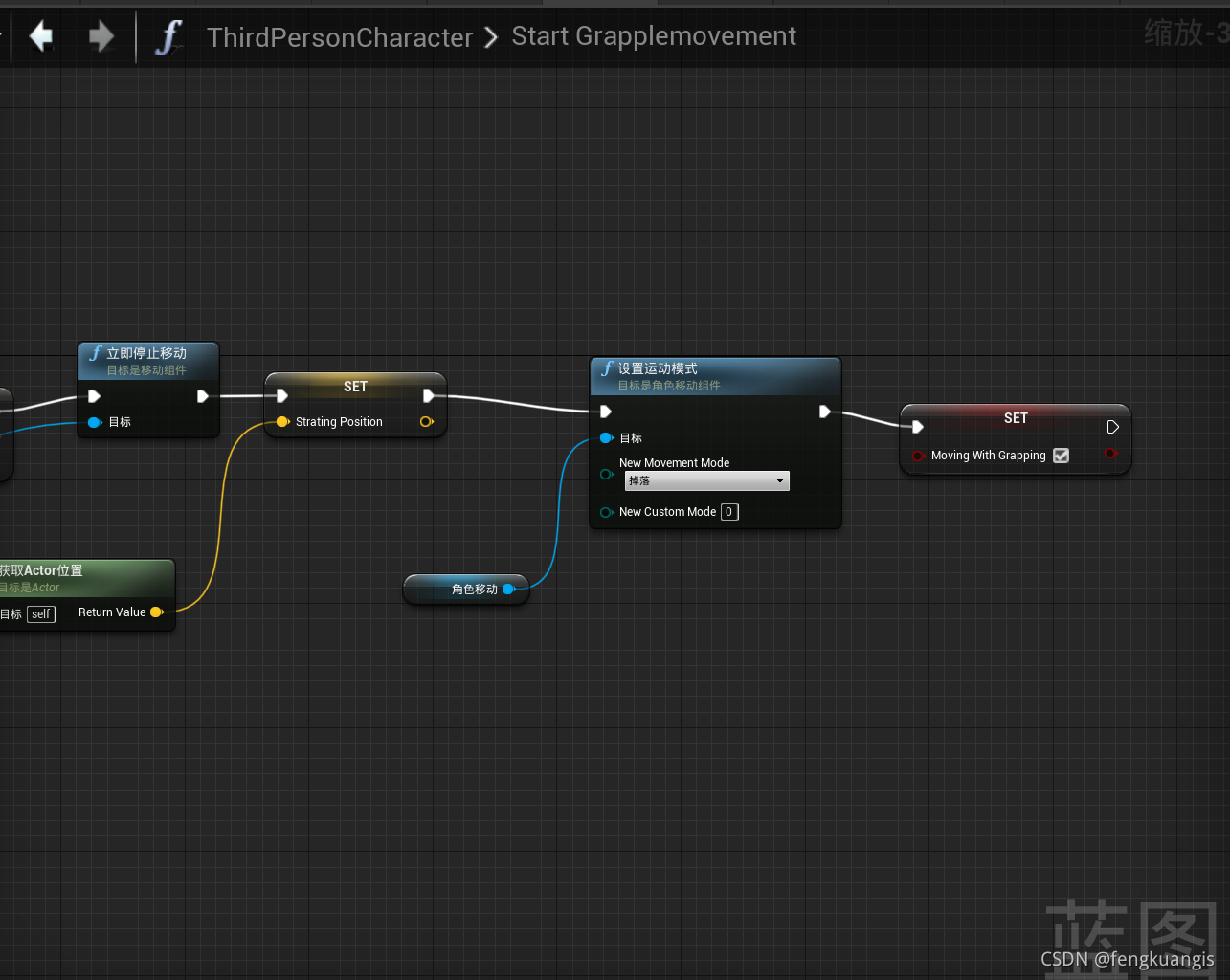Click blue 目标 pin on 设置运动模式 node

[606, 438]
